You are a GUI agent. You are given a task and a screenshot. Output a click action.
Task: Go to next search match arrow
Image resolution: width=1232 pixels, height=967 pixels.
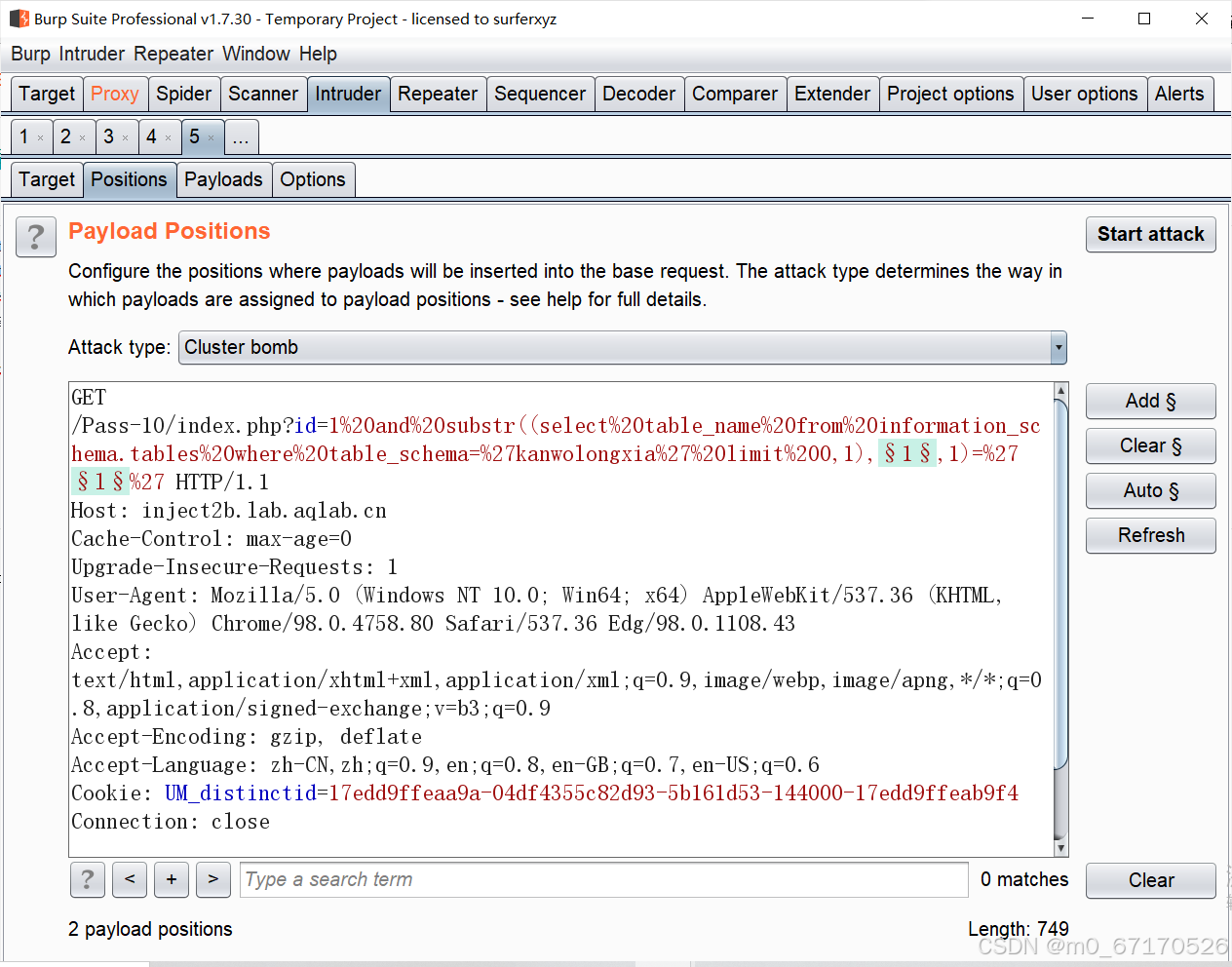pos(213,879)
